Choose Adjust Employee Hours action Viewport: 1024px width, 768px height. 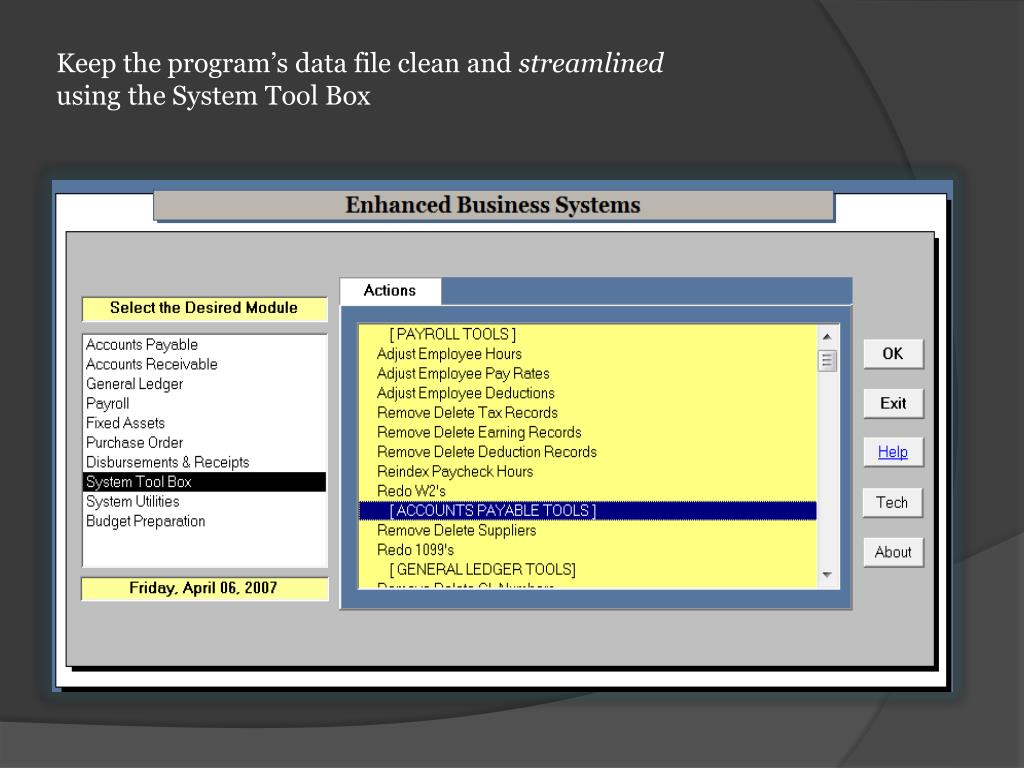tap(588, 354)
